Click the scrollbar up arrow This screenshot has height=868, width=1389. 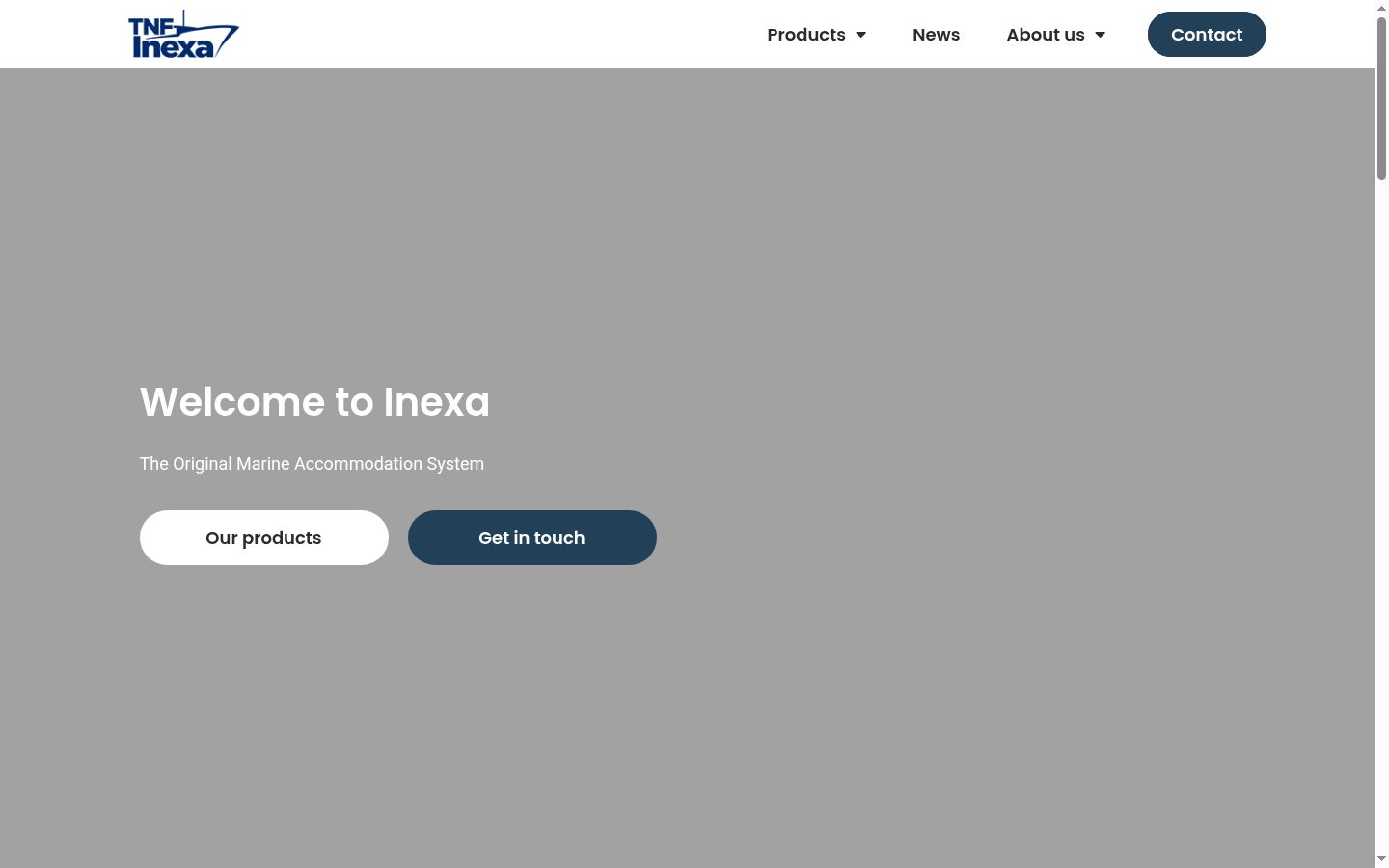(x=1381, y=7)
